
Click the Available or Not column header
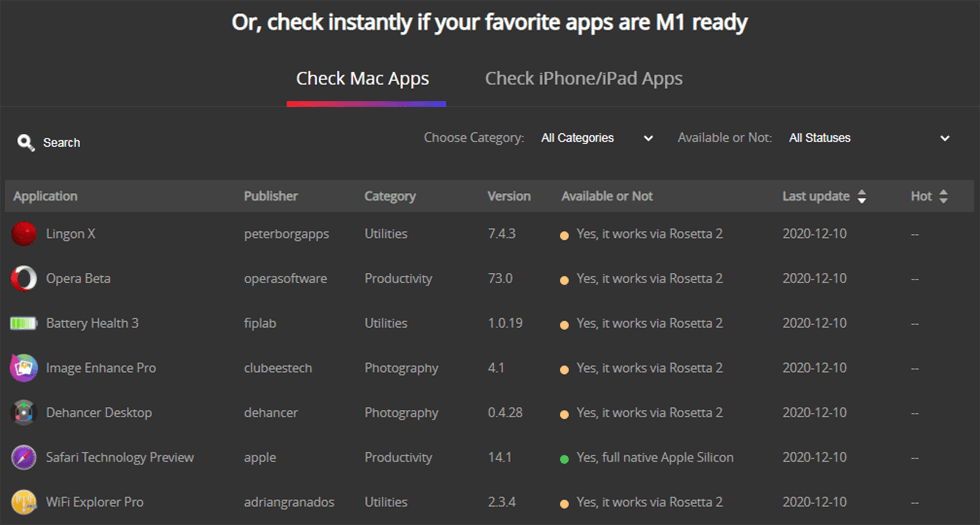pos(607,196)
